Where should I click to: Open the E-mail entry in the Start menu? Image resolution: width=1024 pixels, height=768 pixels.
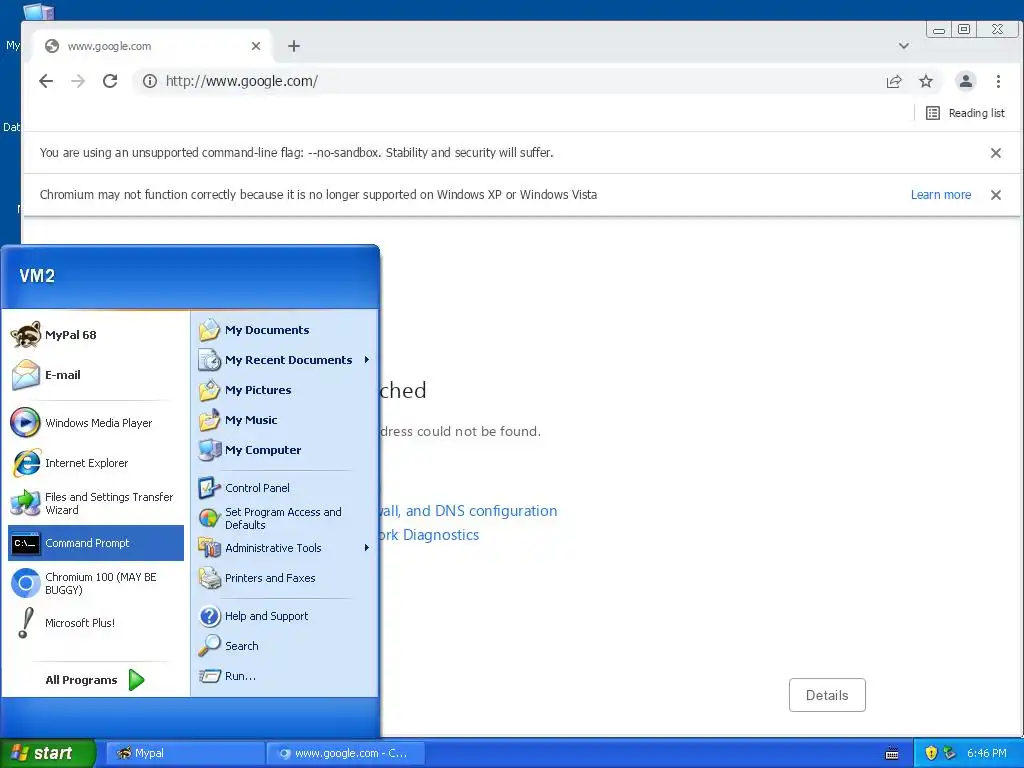(x=95, y=375)
